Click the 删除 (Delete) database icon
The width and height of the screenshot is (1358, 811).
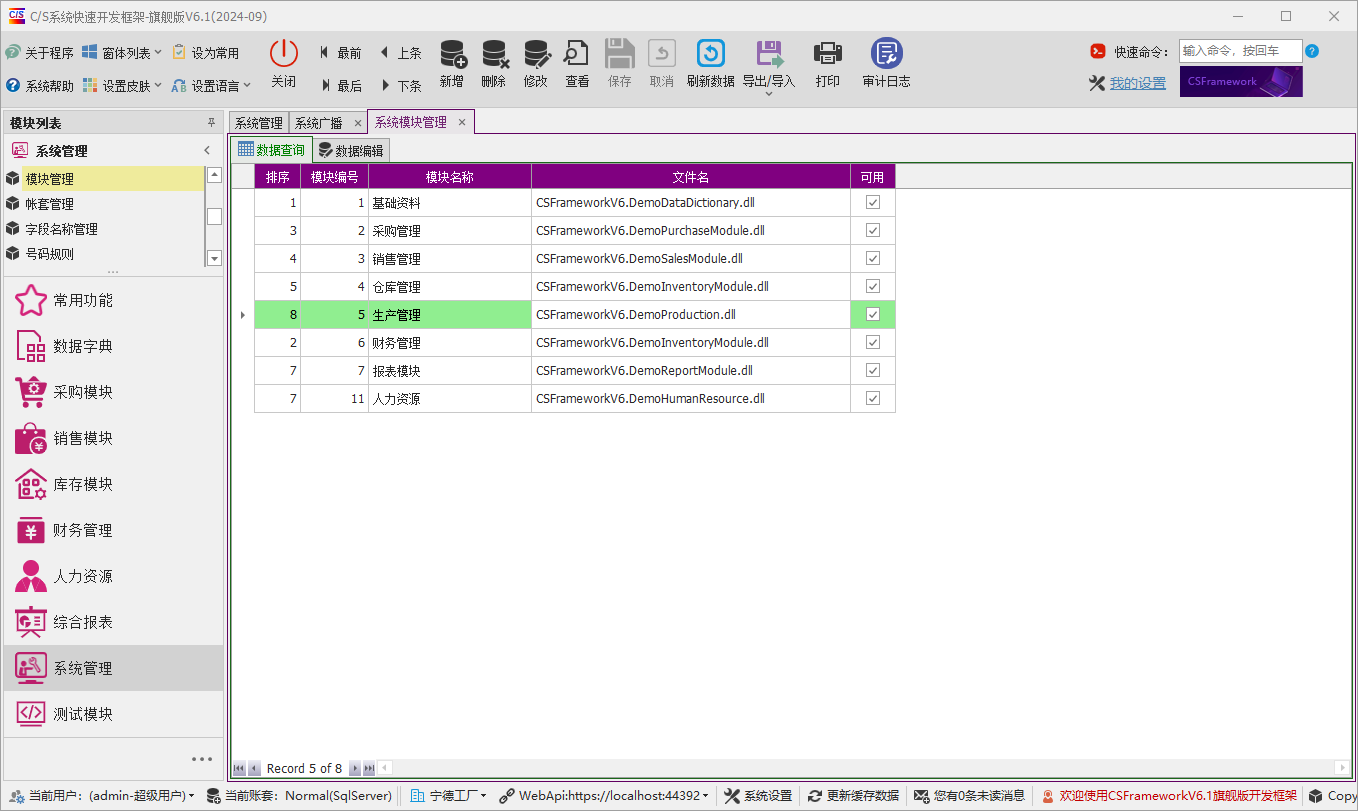coord(494,54)
